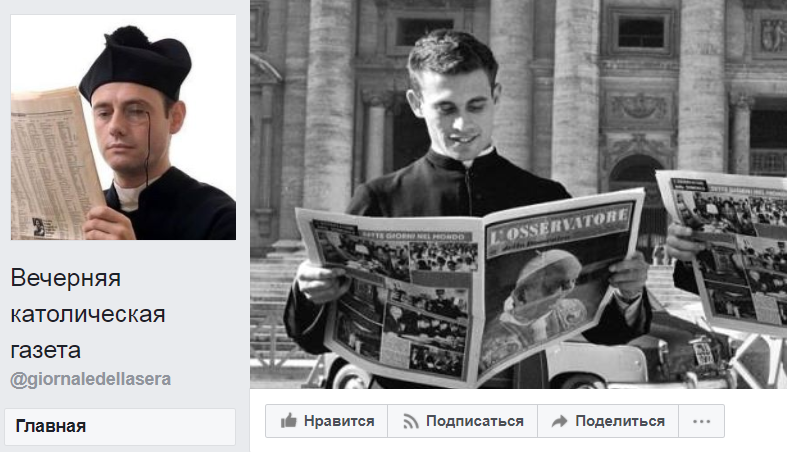
Task: Open the profile picture of priest with monocle
Action: tap(123, 127)
